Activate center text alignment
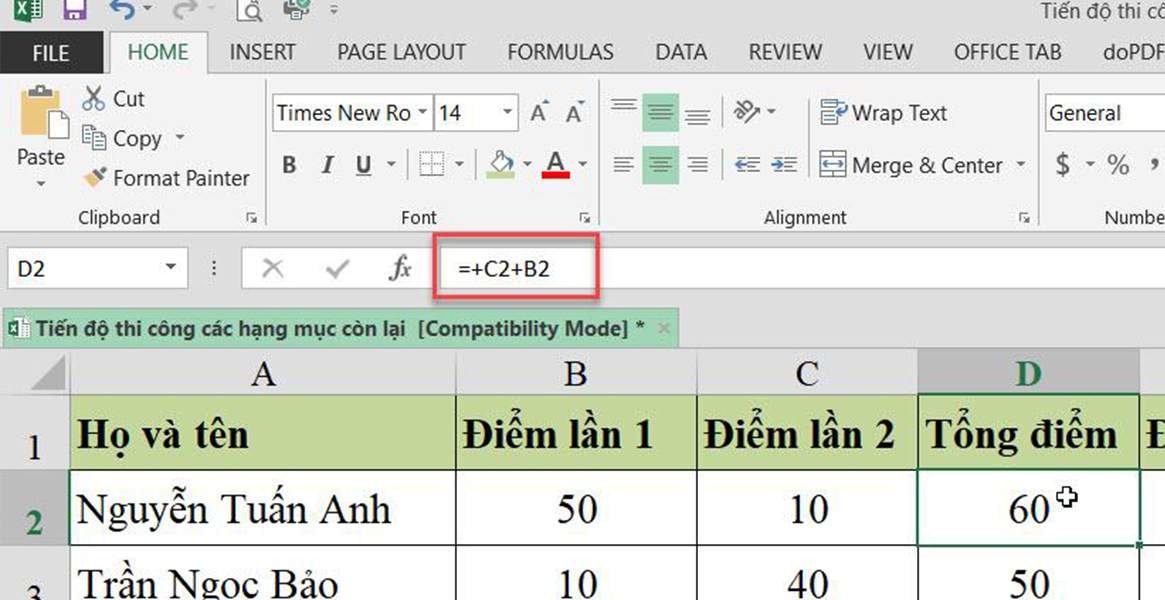 [659, 165]
